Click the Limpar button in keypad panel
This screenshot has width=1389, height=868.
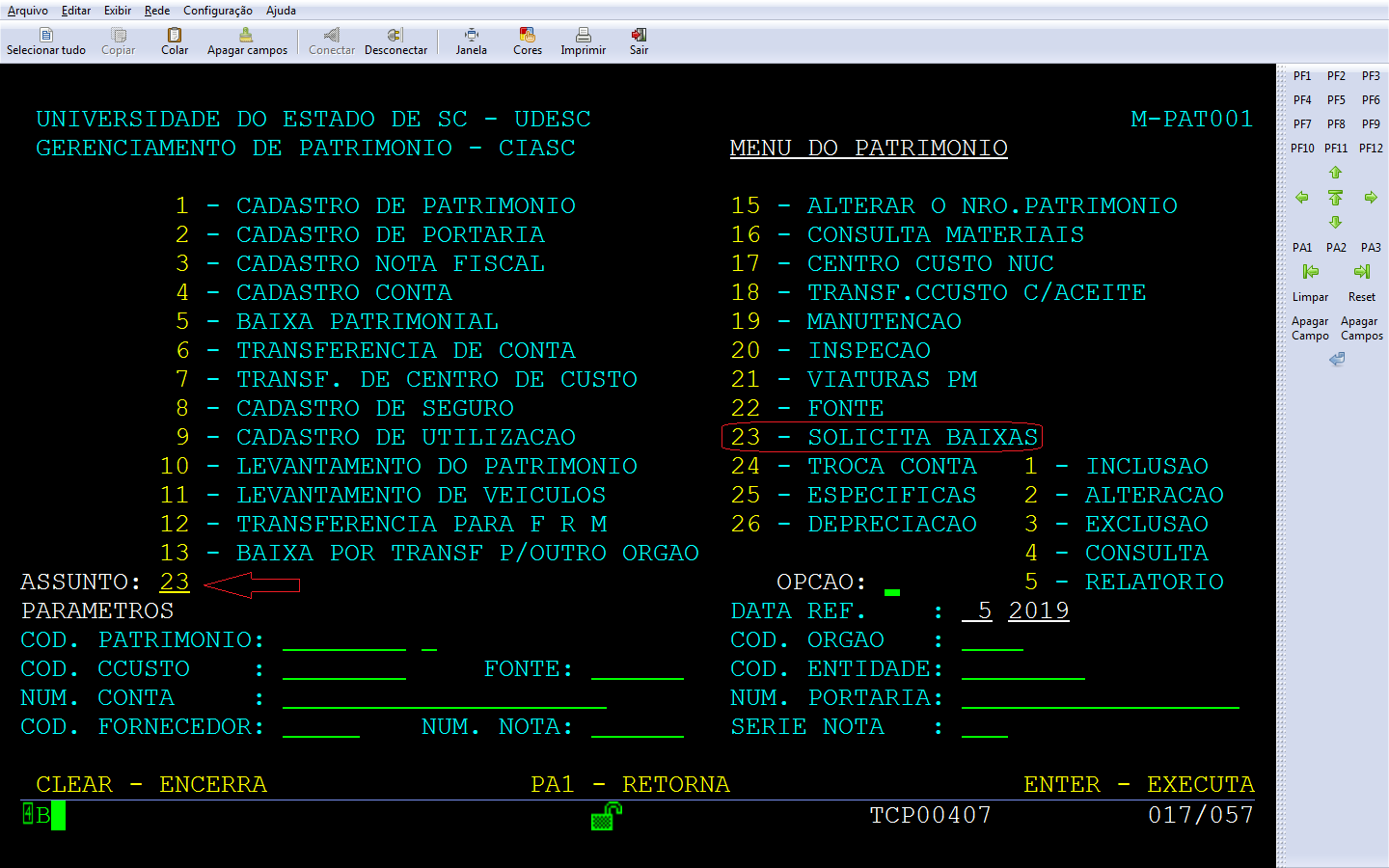(x=1310, y=297)
